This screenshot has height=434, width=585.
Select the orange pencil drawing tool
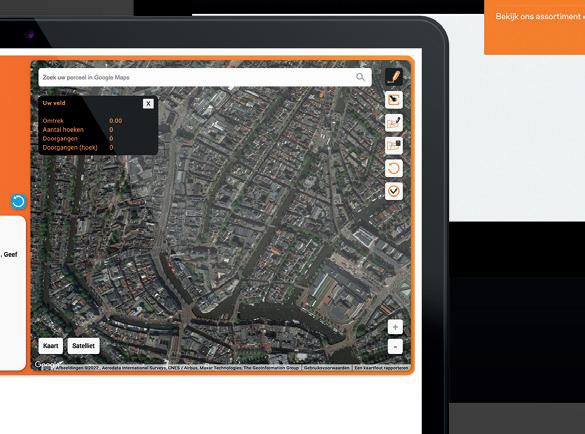click(x=394, y=77)
